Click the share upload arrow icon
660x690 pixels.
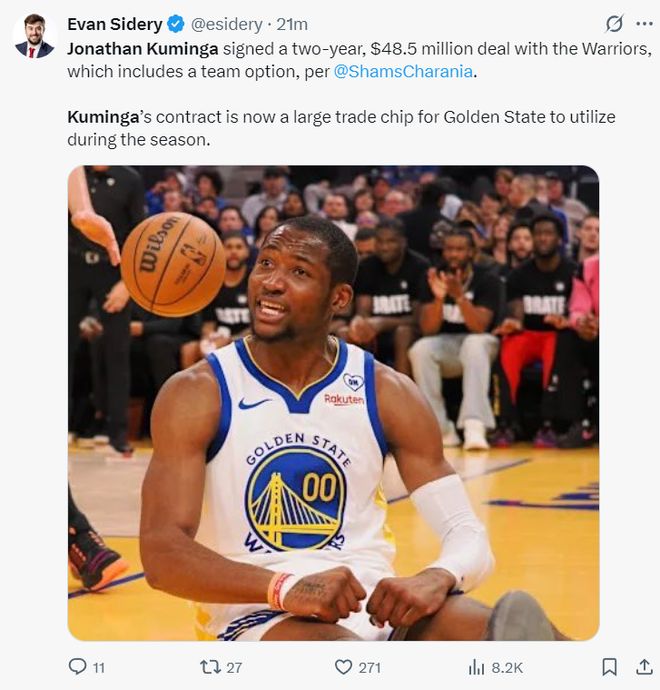(642, 666)
